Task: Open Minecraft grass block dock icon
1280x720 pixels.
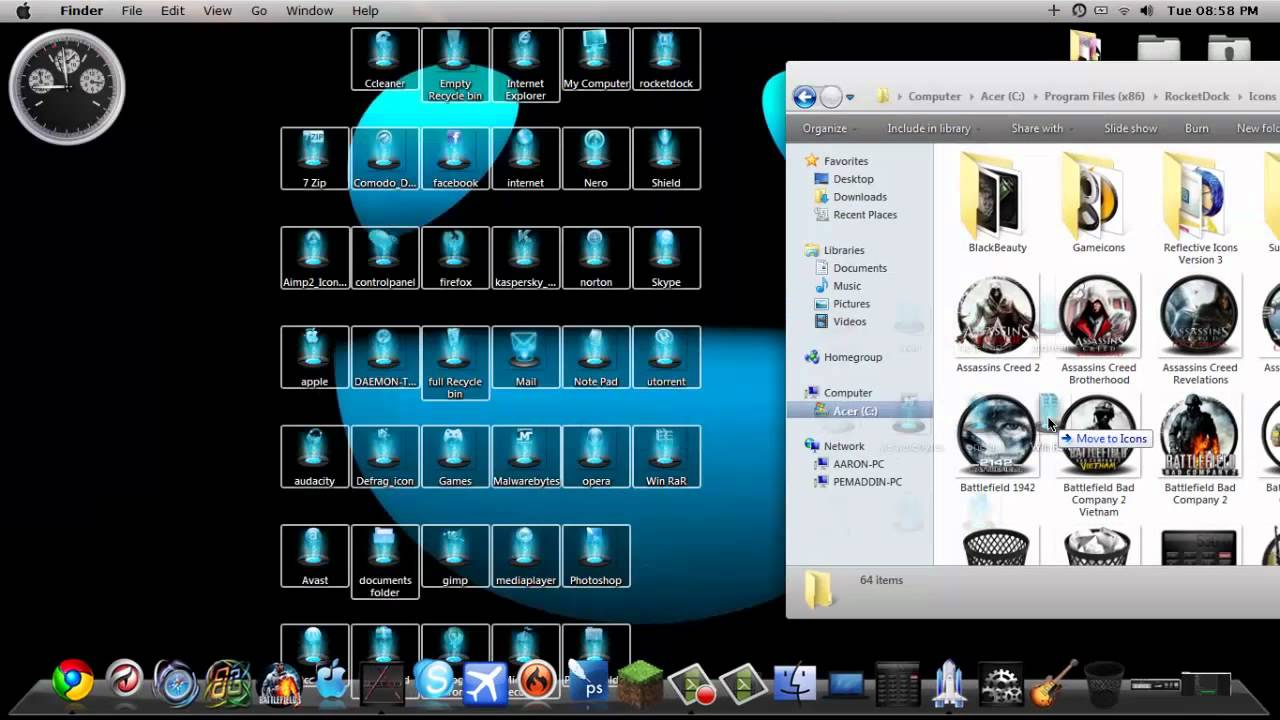Action: tap(640, 684)
